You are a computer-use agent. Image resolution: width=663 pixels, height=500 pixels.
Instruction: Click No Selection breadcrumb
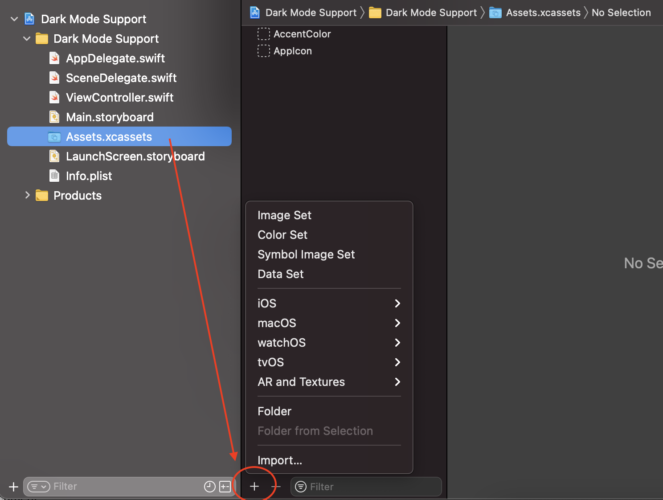(621, 13)
